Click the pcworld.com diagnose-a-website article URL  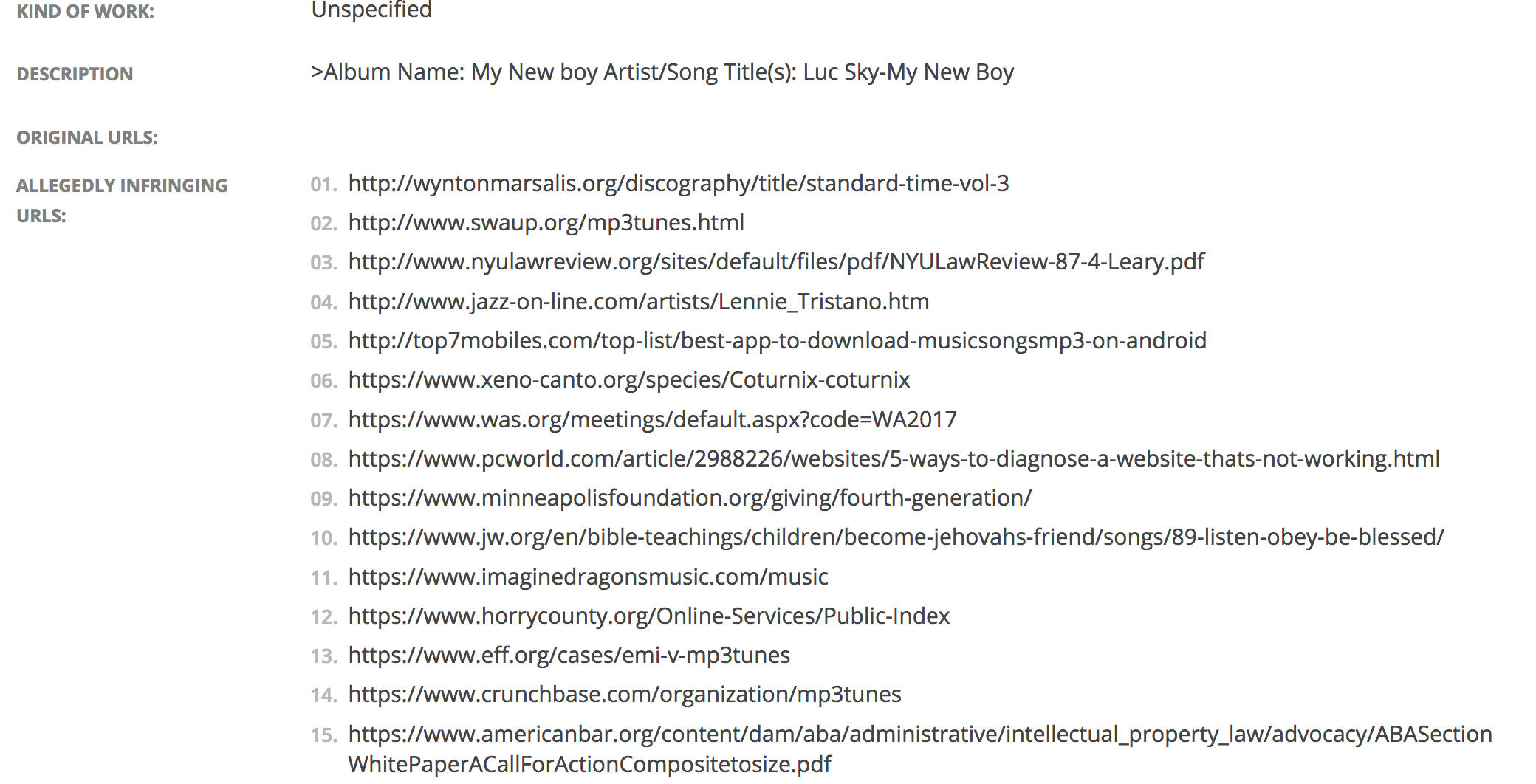coord(894,458)
